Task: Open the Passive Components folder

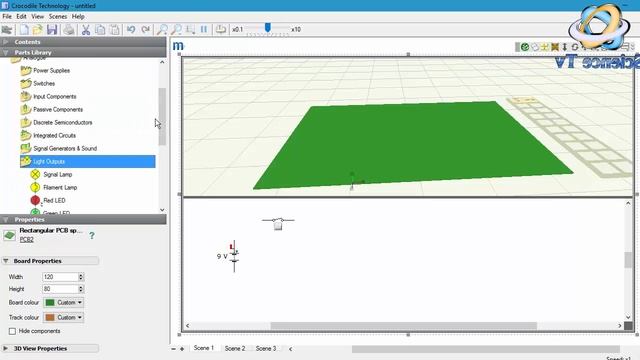Action: pos(58,109)
